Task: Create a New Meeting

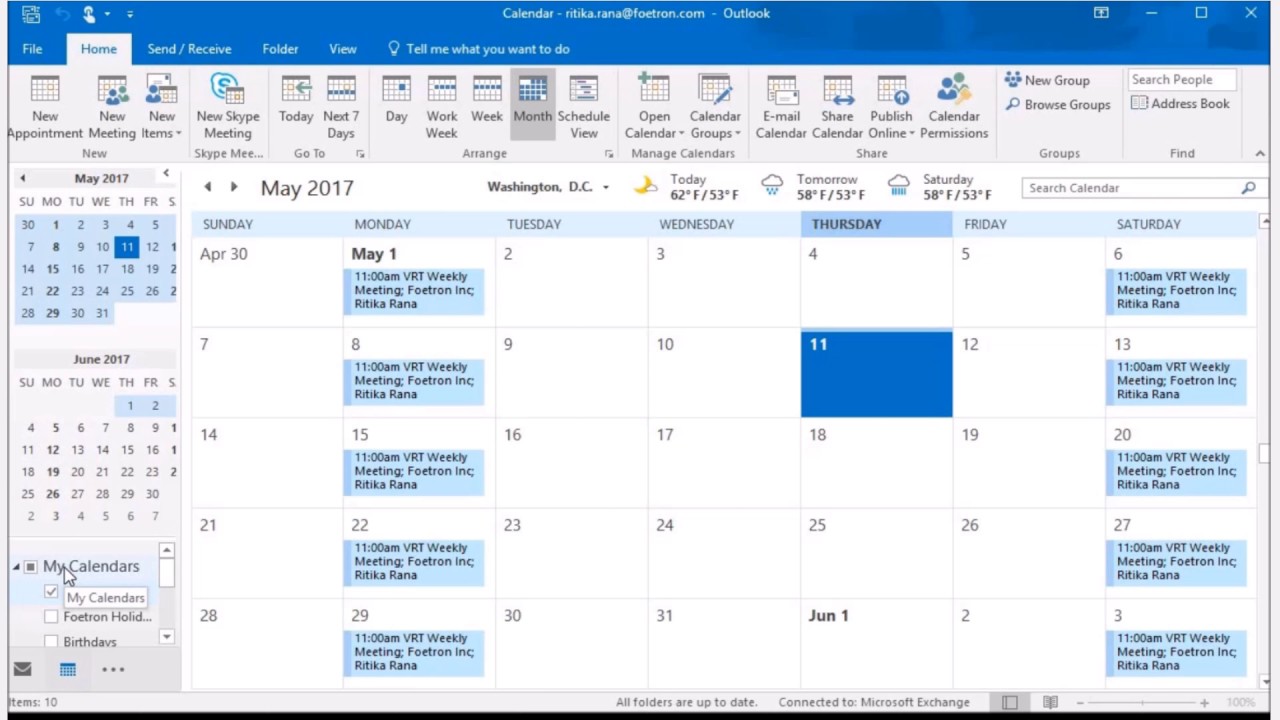Action: [x=112, y=107]
